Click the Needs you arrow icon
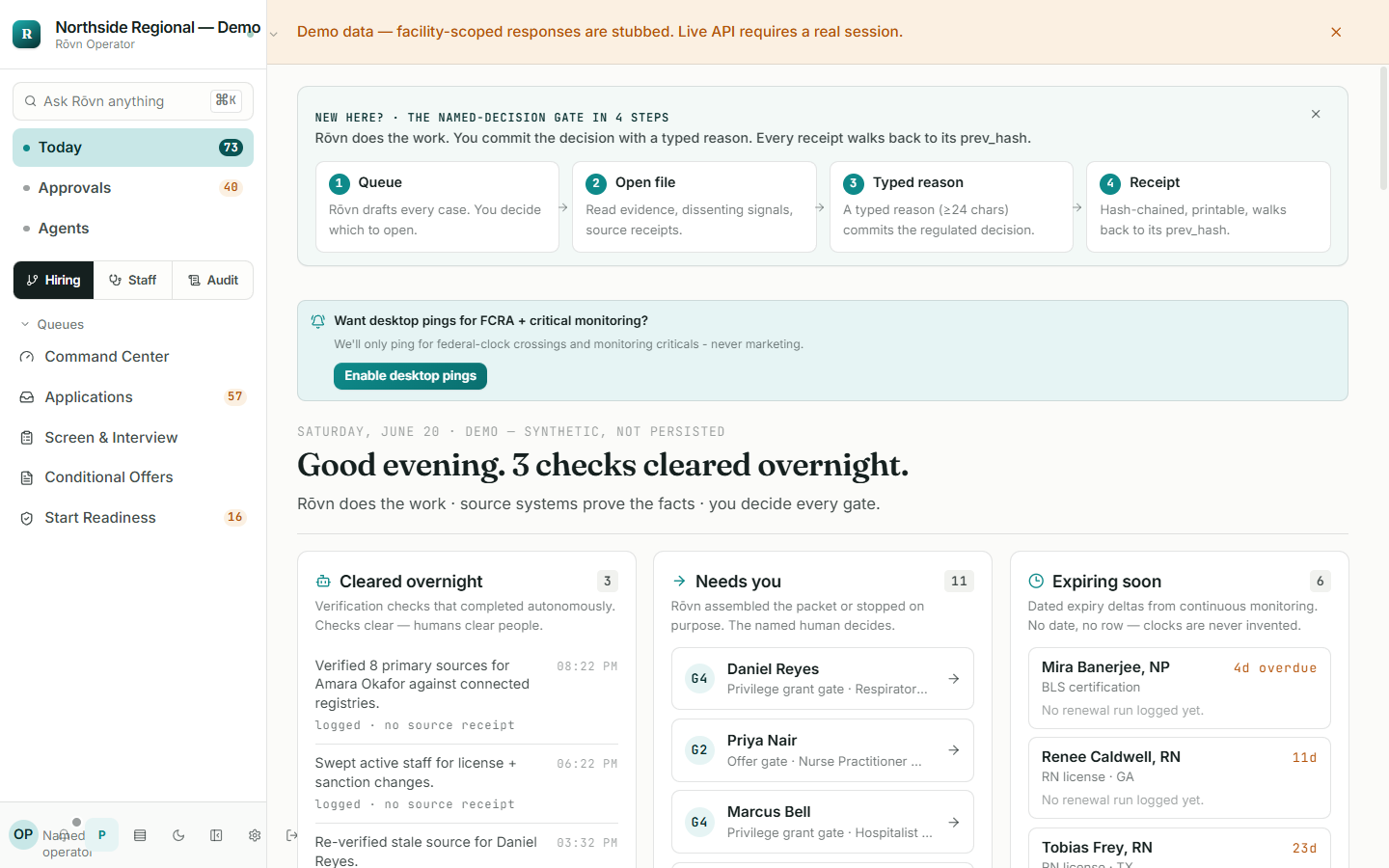This screenshot has width=1389, height=868. pyautogui.click(x=679, y=582)
